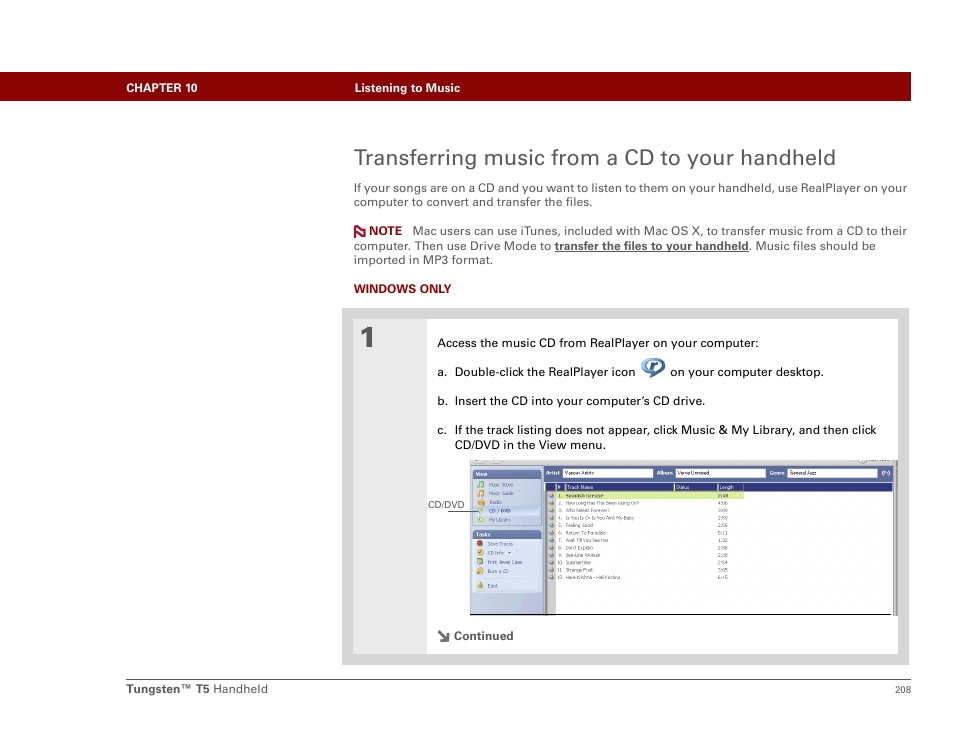Select track 'Don't Explain'
The width and height of the screenshot is (954, 738).
pos(579,548)
